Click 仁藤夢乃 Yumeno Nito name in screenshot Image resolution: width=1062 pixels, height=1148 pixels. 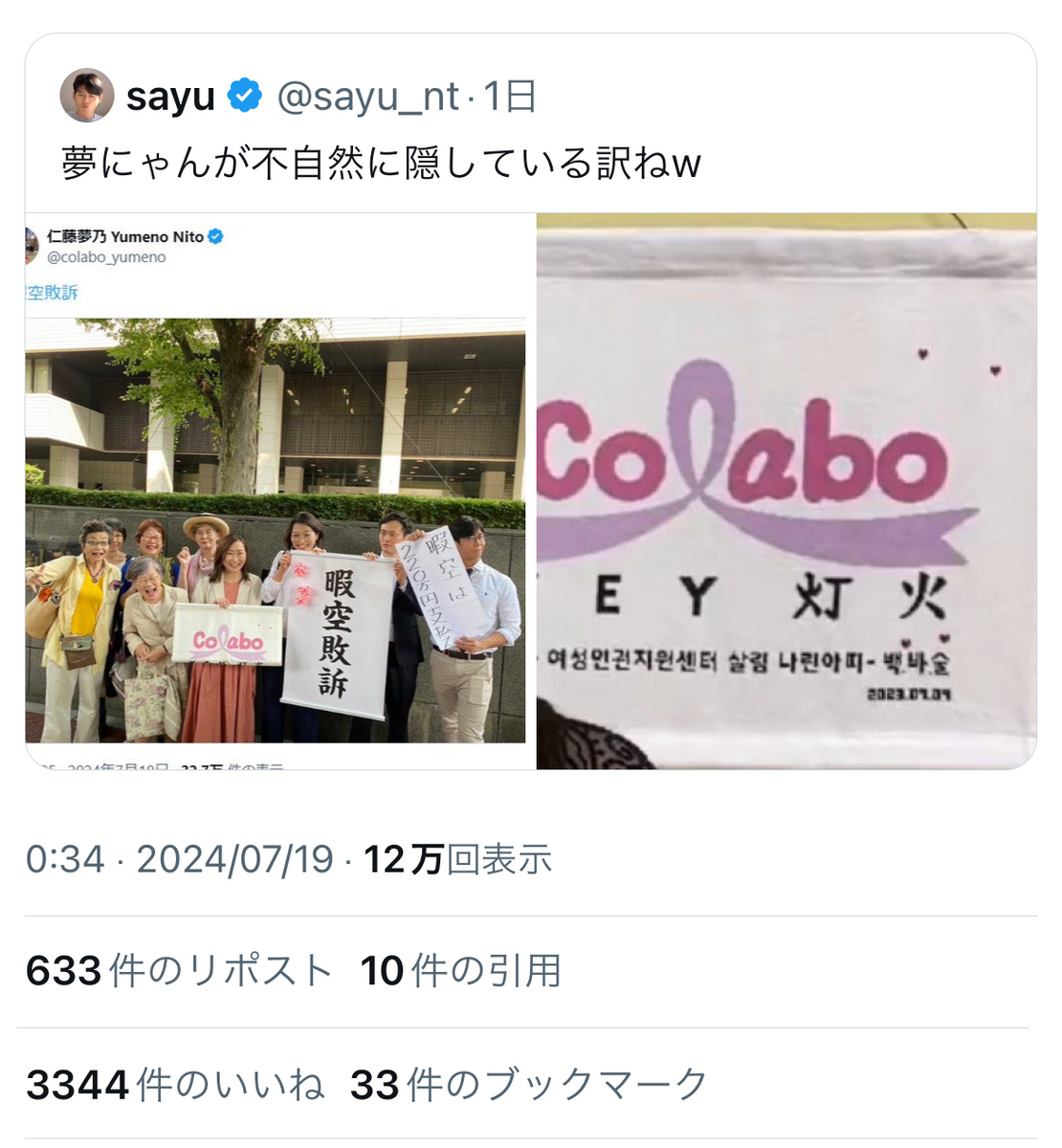click(125, 236)
